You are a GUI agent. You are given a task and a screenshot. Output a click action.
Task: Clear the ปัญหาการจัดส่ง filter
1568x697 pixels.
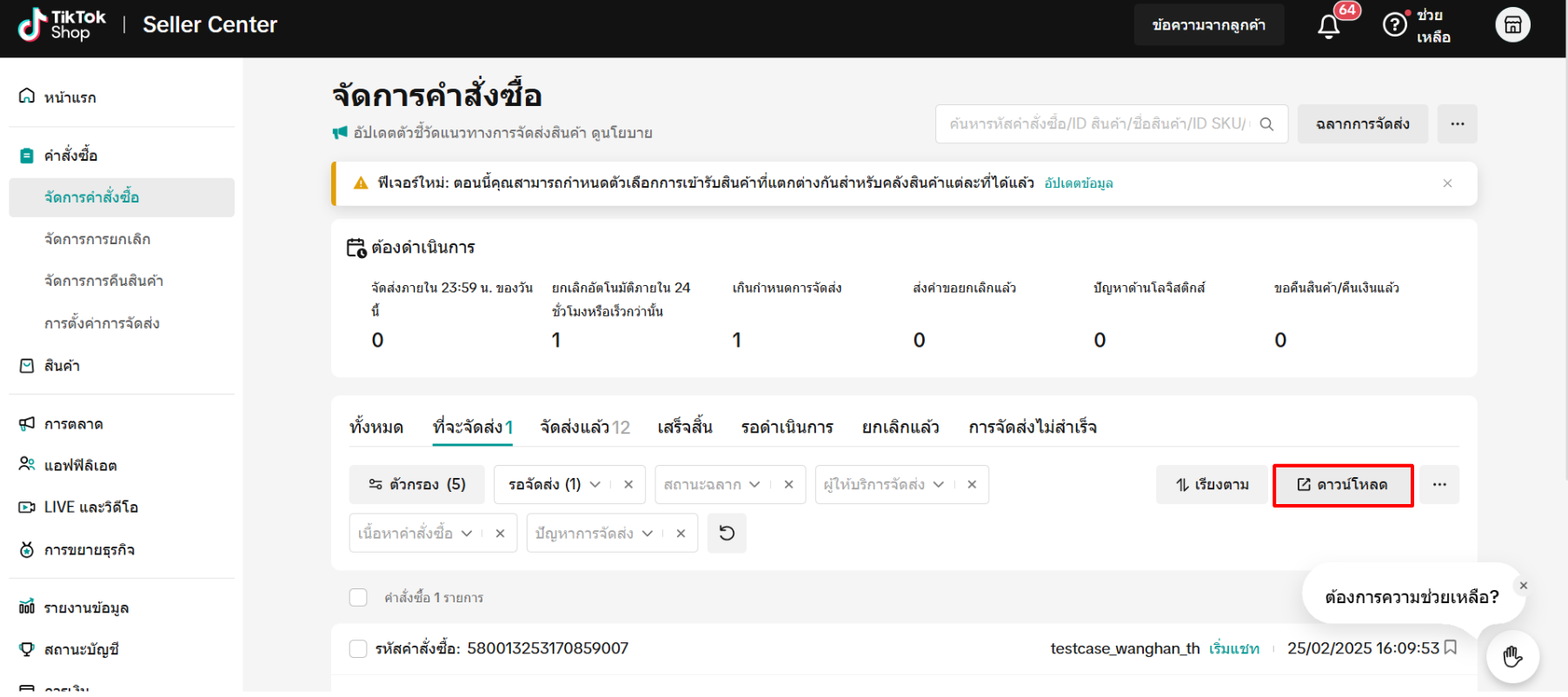(681, 534)
